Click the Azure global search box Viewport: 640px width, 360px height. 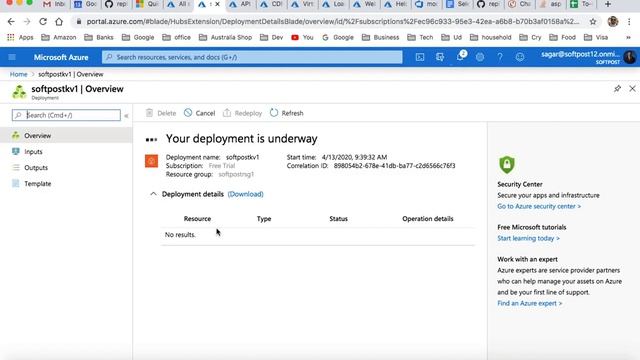pos(252,57)
